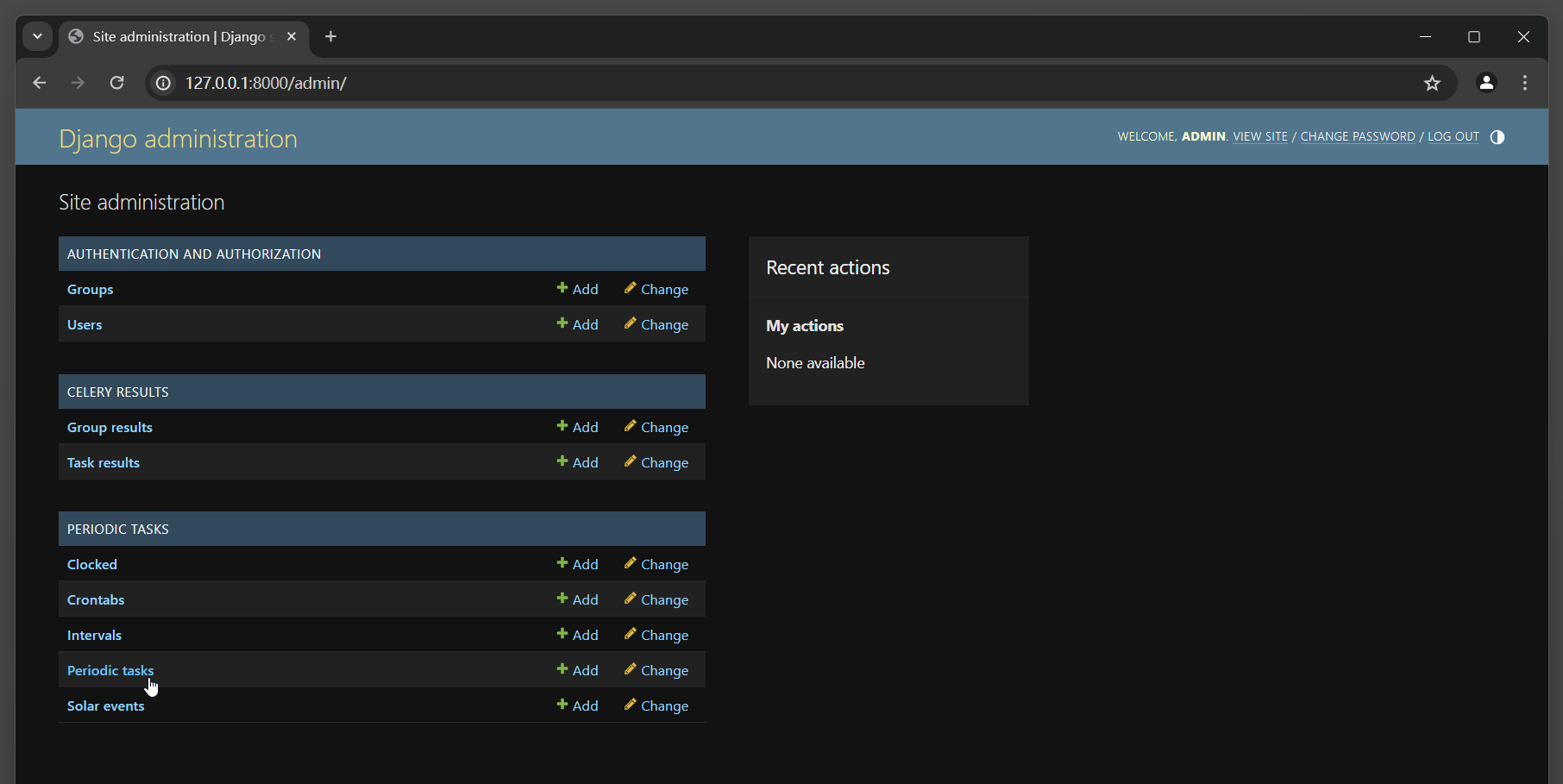1563x784 pixels.
Task: Change Groups entries
Action: tap(656, 289)
